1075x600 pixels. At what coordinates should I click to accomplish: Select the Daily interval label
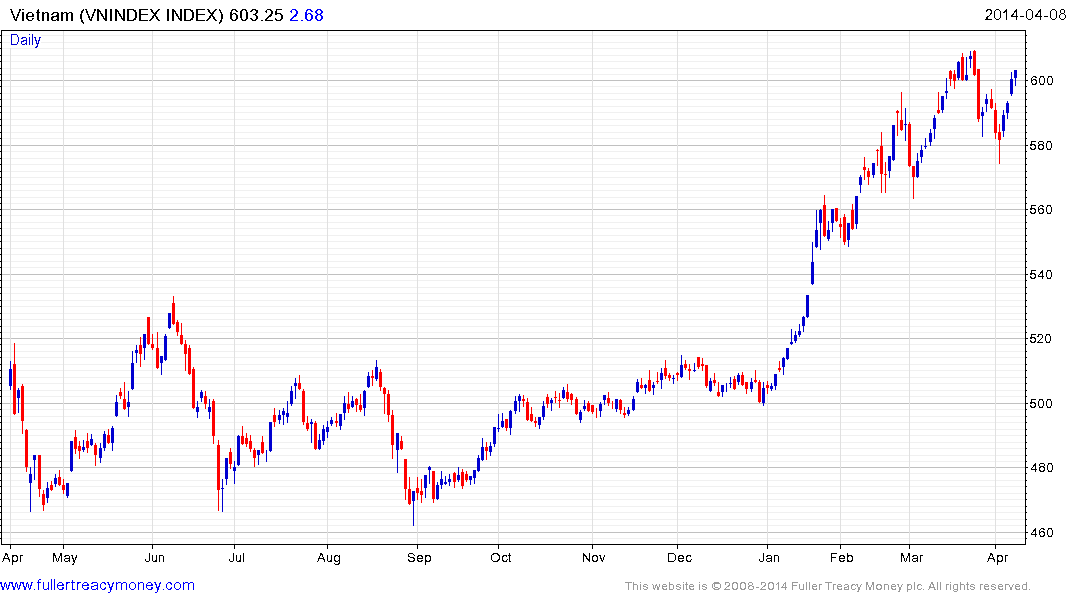tap(25, 40)
